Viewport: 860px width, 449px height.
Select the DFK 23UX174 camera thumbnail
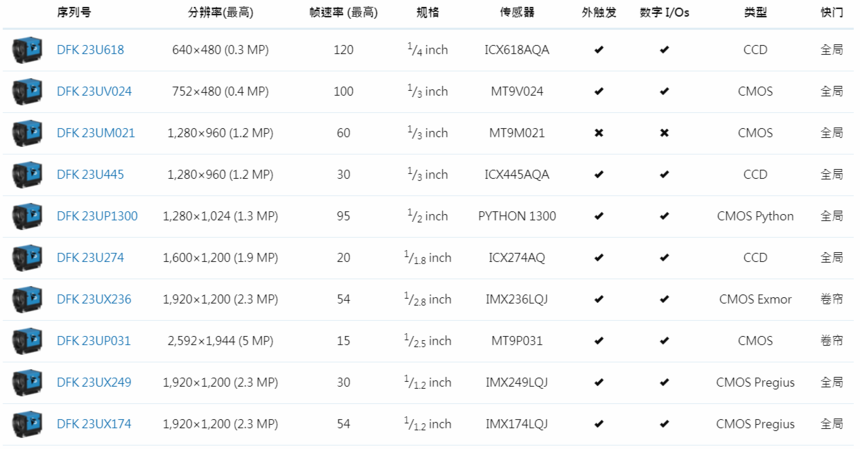pos(27,424)
